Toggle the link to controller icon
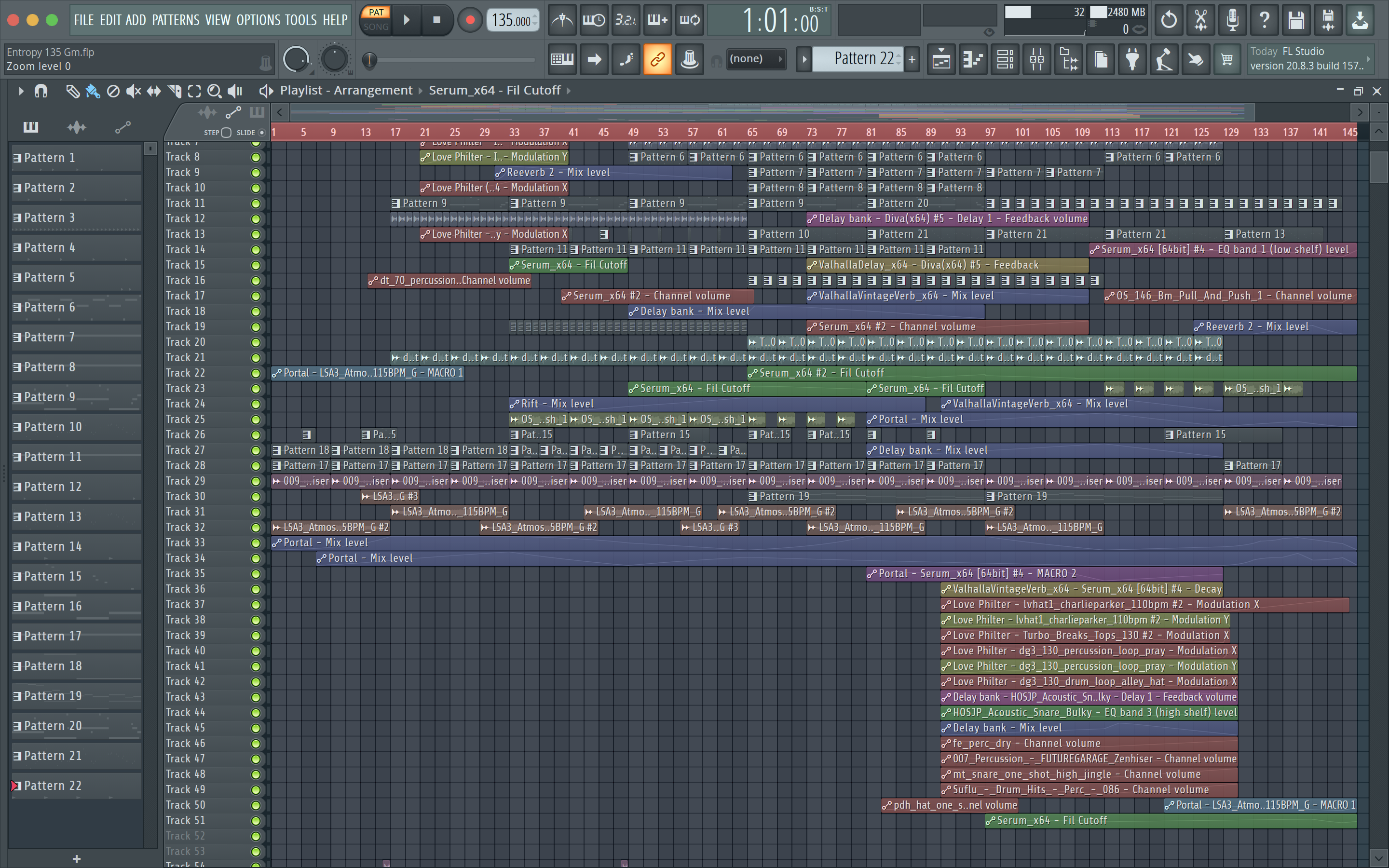 click(x=657, y=59)
